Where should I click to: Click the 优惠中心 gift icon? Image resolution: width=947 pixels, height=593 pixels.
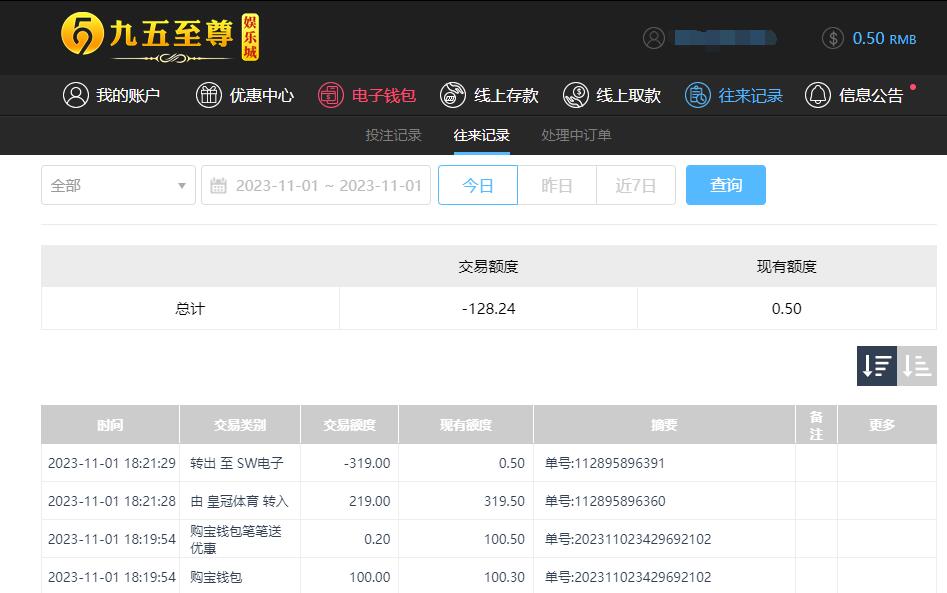click(208, 95)
